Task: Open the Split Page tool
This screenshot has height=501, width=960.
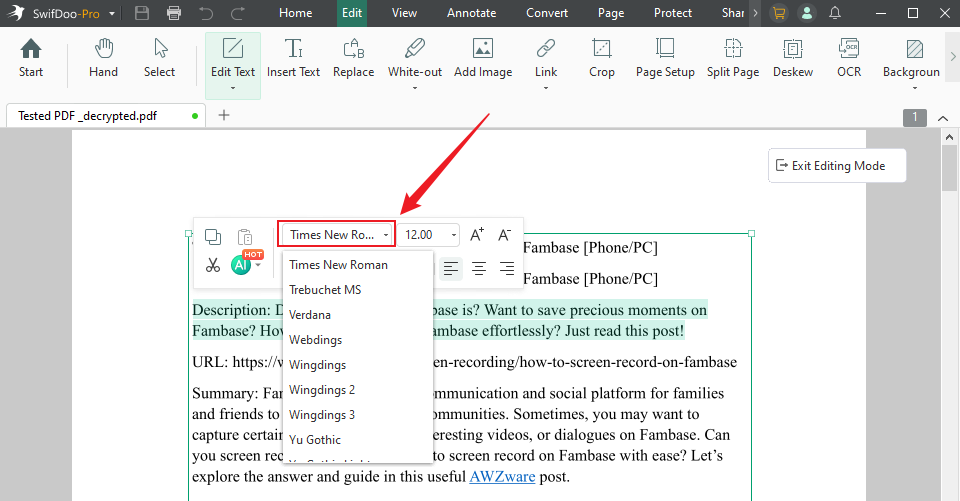Action: click(732, 58)
